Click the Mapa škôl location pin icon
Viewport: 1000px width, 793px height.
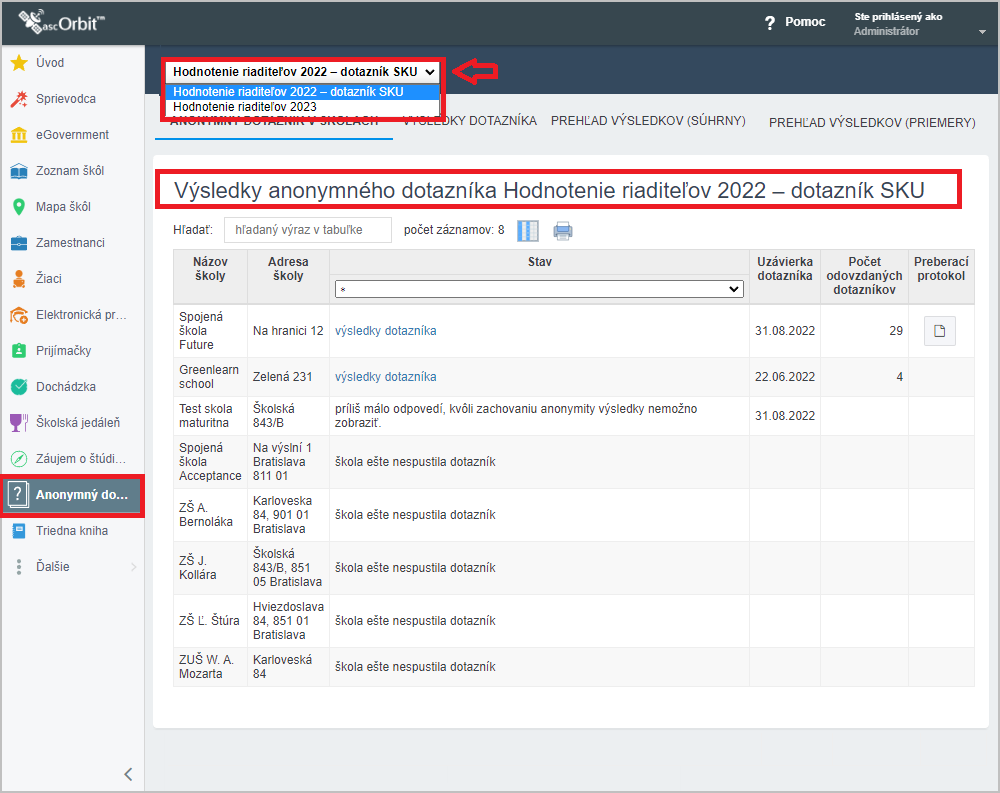[18, 207]
